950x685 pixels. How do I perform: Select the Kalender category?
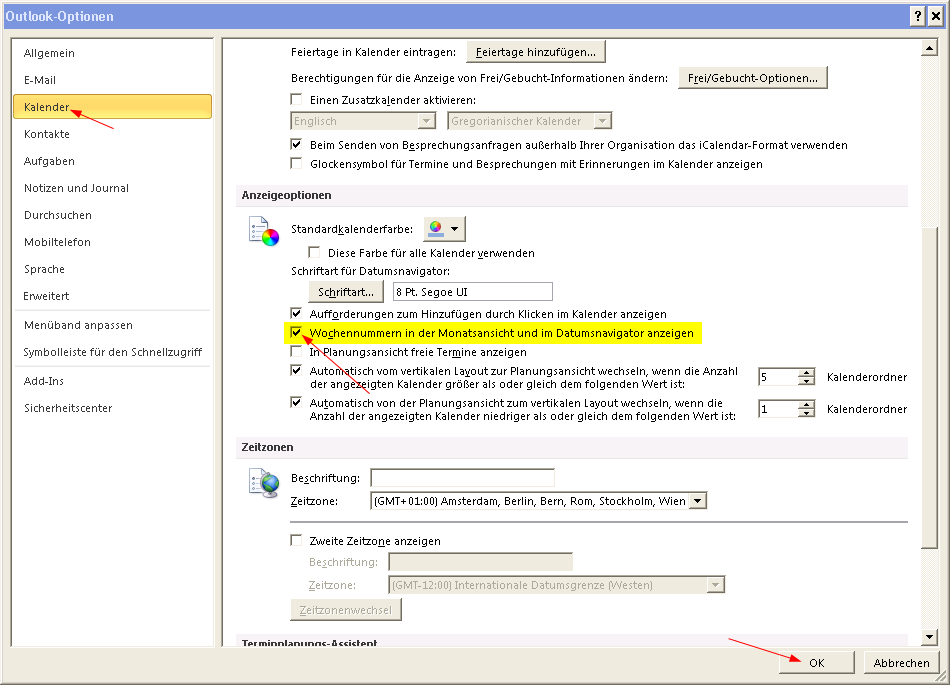tap(112, 107)
